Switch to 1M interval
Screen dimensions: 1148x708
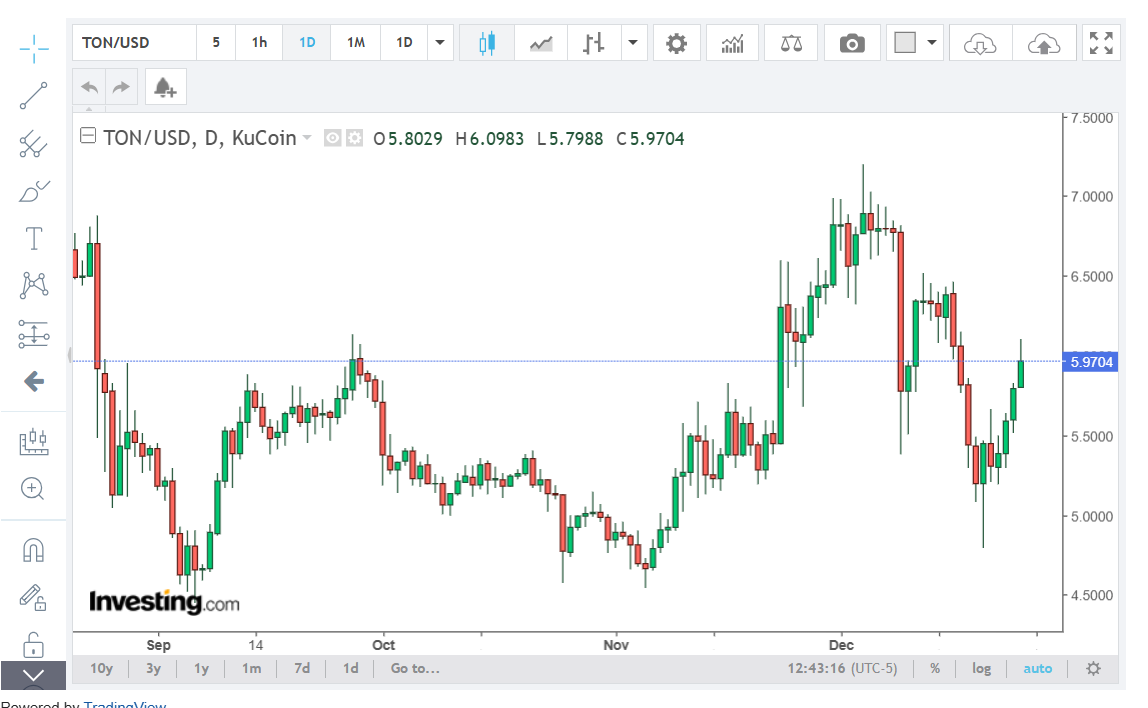tap(356, 42)
